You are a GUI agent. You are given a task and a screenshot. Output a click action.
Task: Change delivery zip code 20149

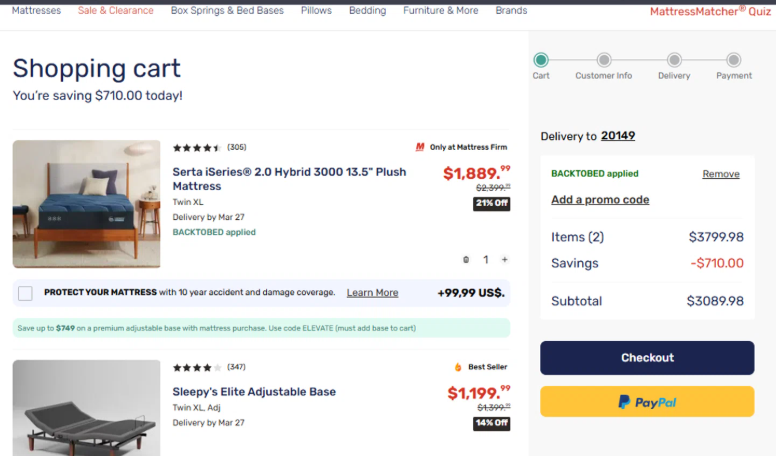(618, 136)
